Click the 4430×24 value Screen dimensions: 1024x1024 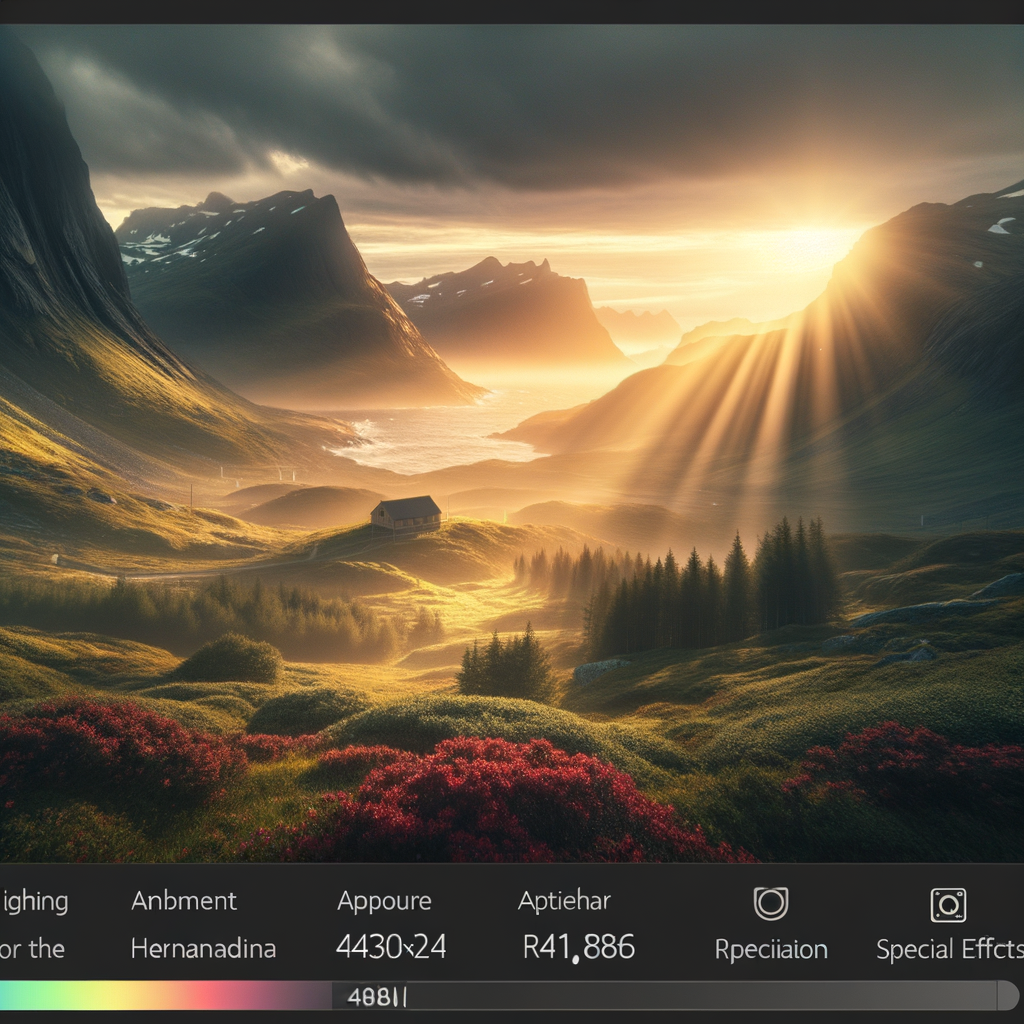391,946
